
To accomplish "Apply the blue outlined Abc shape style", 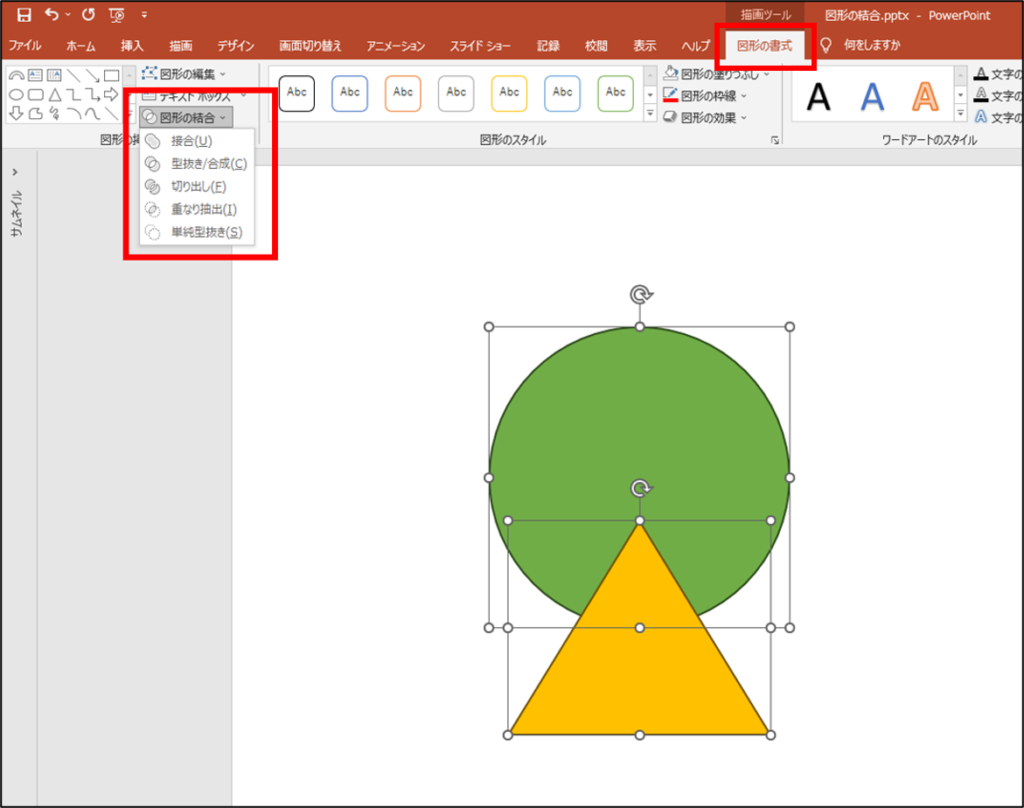I will [x=350, y=93].
